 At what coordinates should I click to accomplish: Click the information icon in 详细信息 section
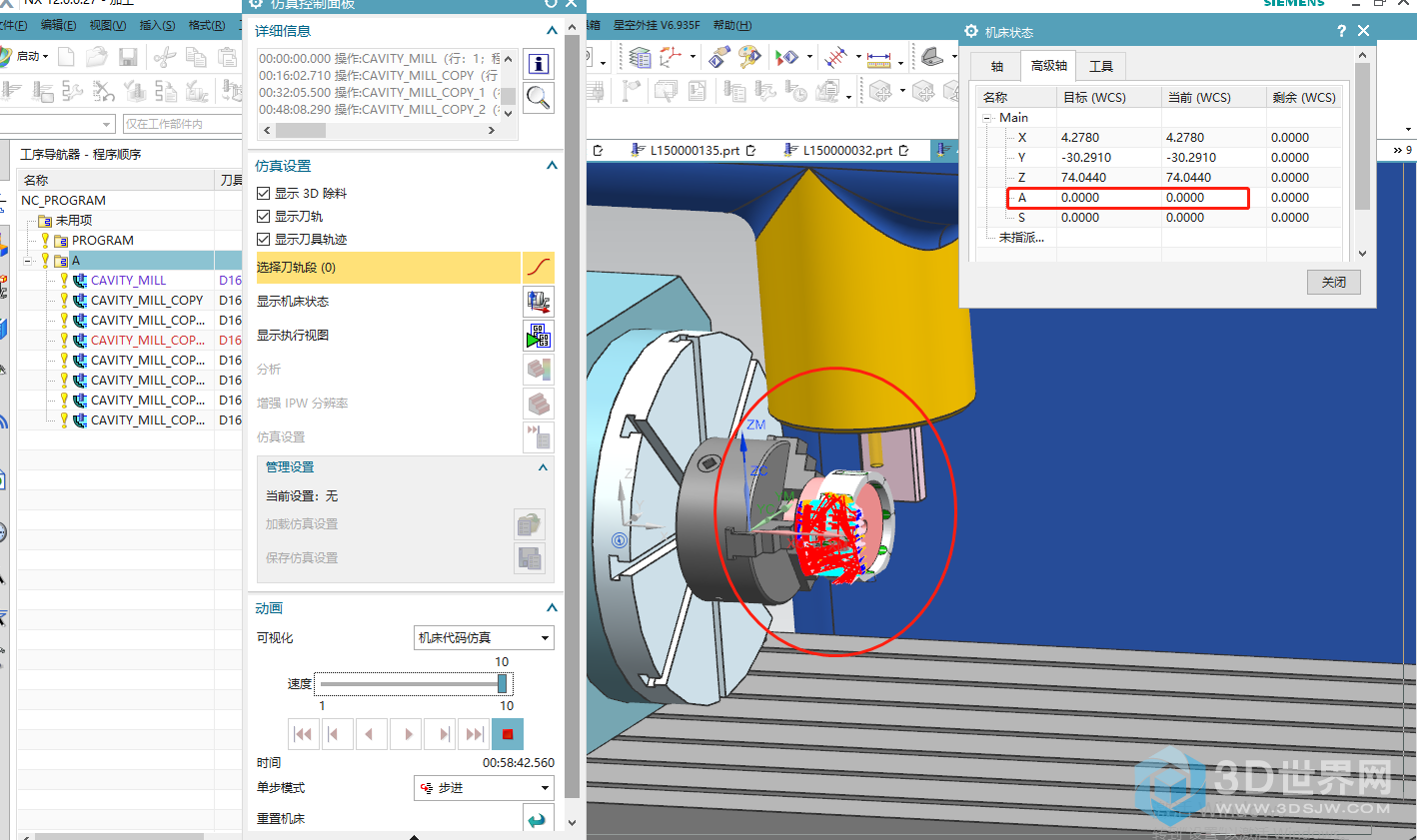tap(539, 65)
